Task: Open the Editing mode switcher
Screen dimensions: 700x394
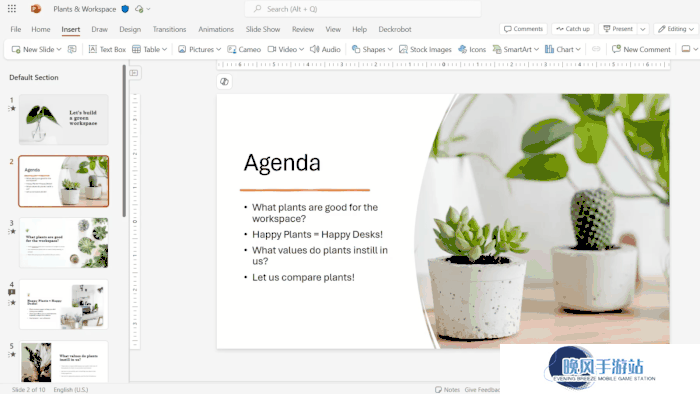Action: 676,29
